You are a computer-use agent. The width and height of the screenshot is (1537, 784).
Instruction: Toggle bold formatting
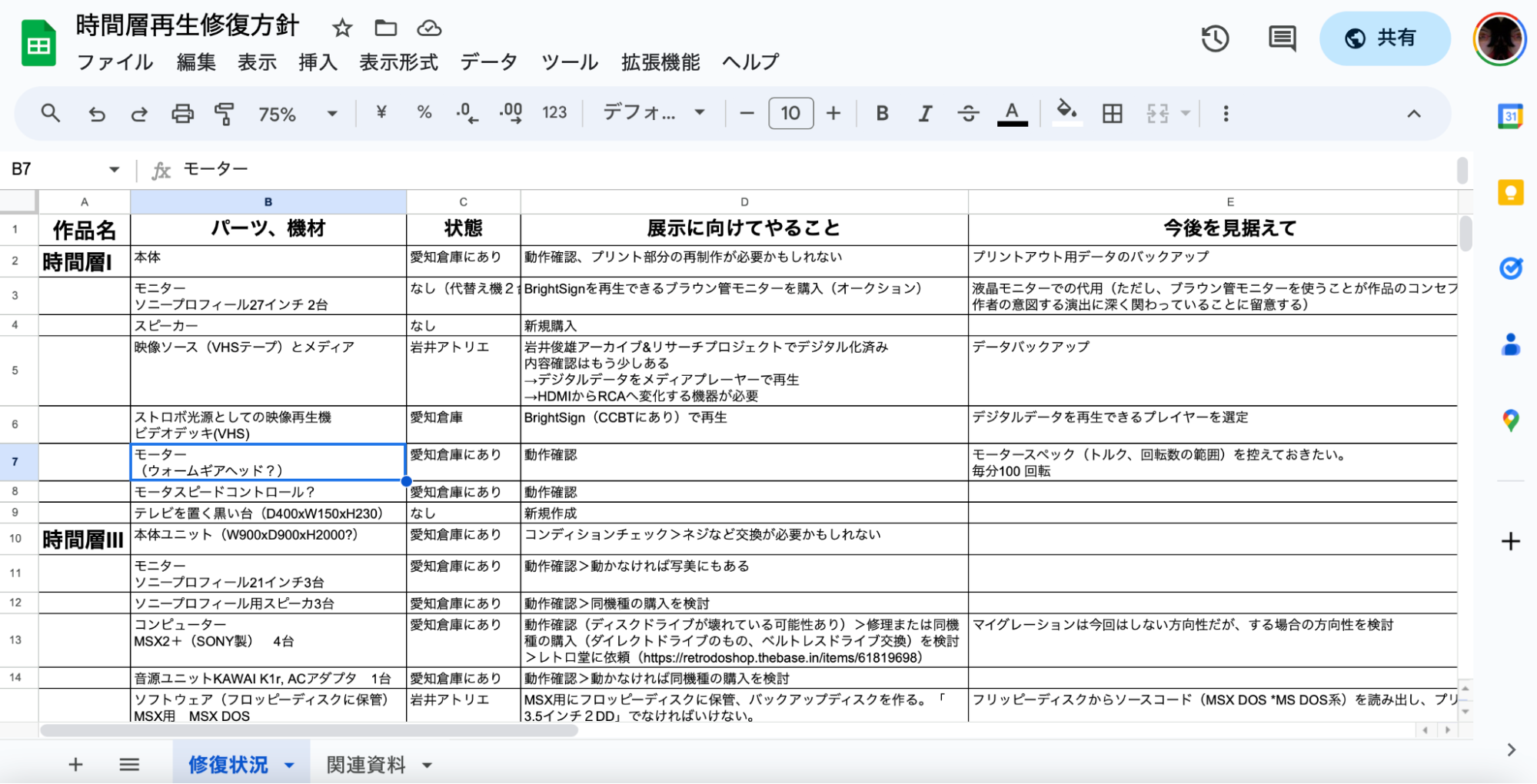881,114
